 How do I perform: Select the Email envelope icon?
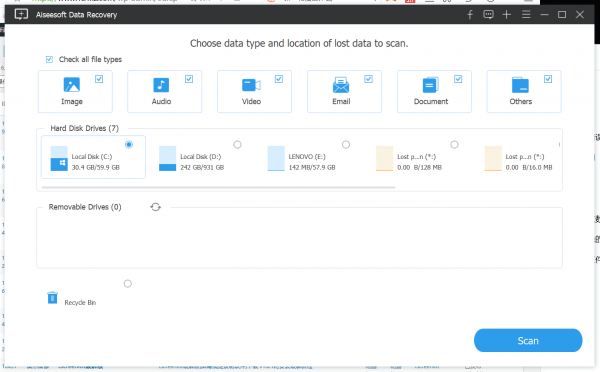341,85
